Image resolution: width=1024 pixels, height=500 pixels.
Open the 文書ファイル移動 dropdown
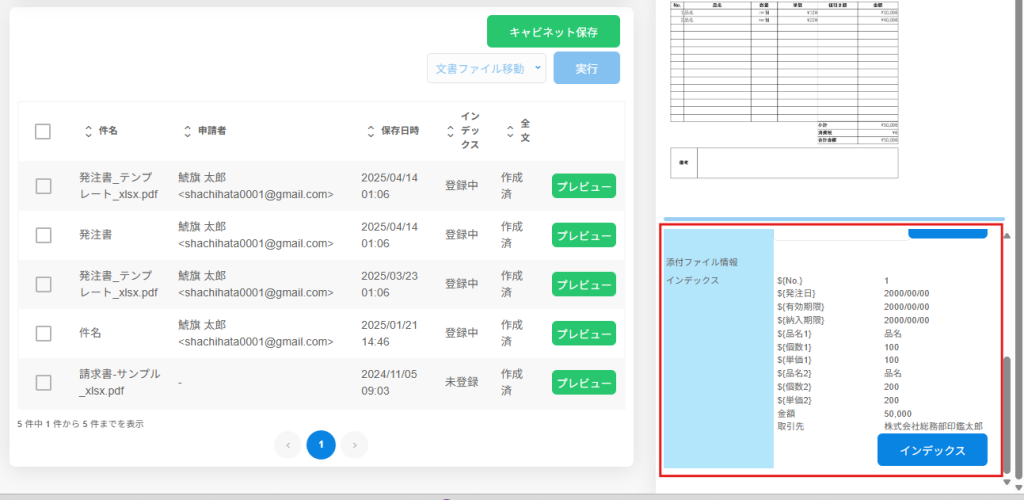(486, 68)
